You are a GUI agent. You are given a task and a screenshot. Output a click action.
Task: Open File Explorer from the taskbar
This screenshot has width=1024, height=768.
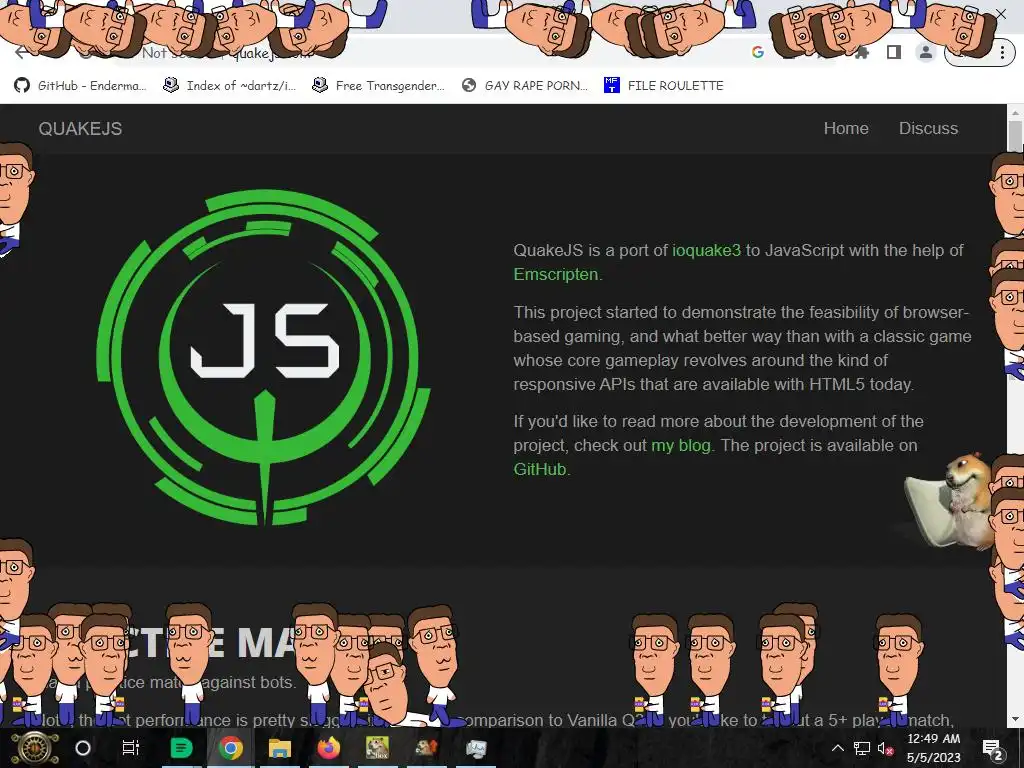[280, 748]
